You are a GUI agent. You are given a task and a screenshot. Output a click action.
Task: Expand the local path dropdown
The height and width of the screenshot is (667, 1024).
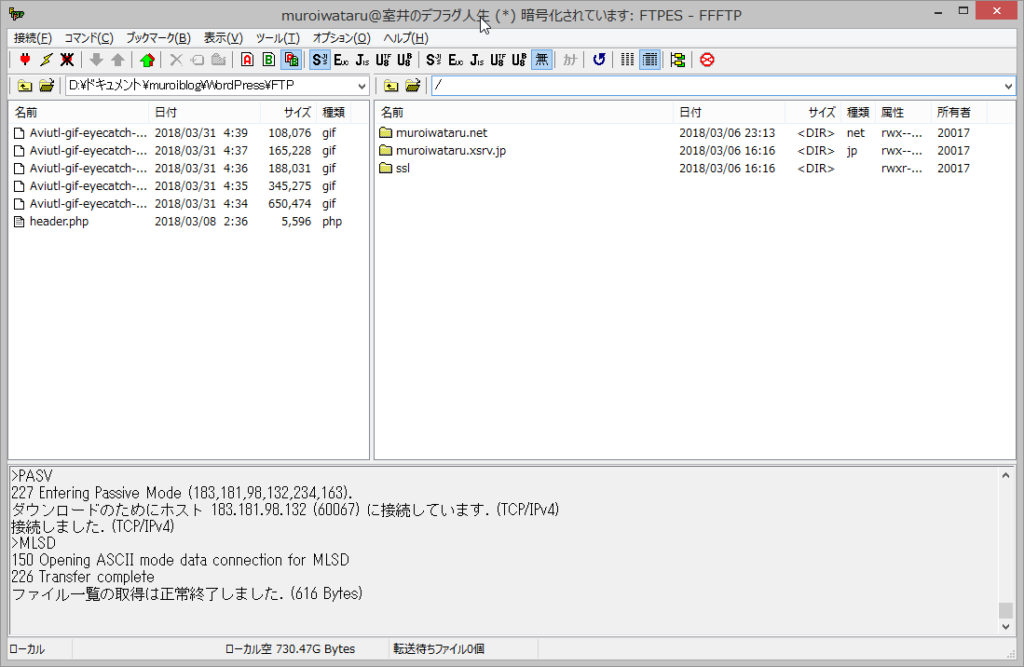pos(361,86)
